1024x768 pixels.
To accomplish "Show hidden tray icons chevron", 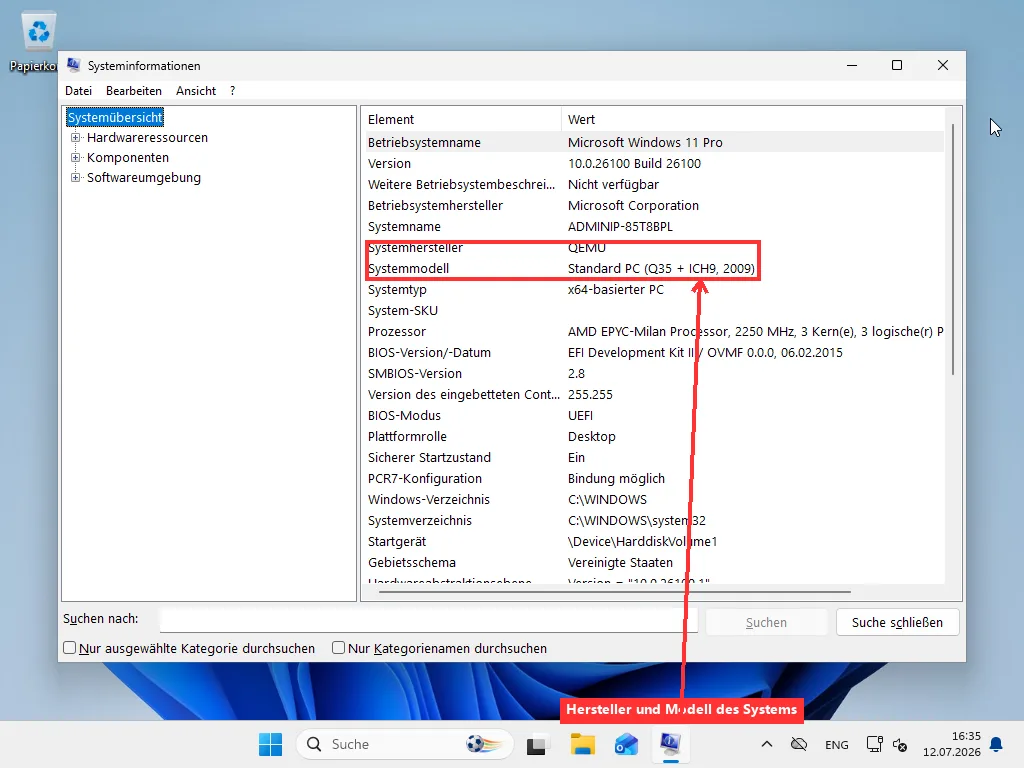I will pos(767,744).
